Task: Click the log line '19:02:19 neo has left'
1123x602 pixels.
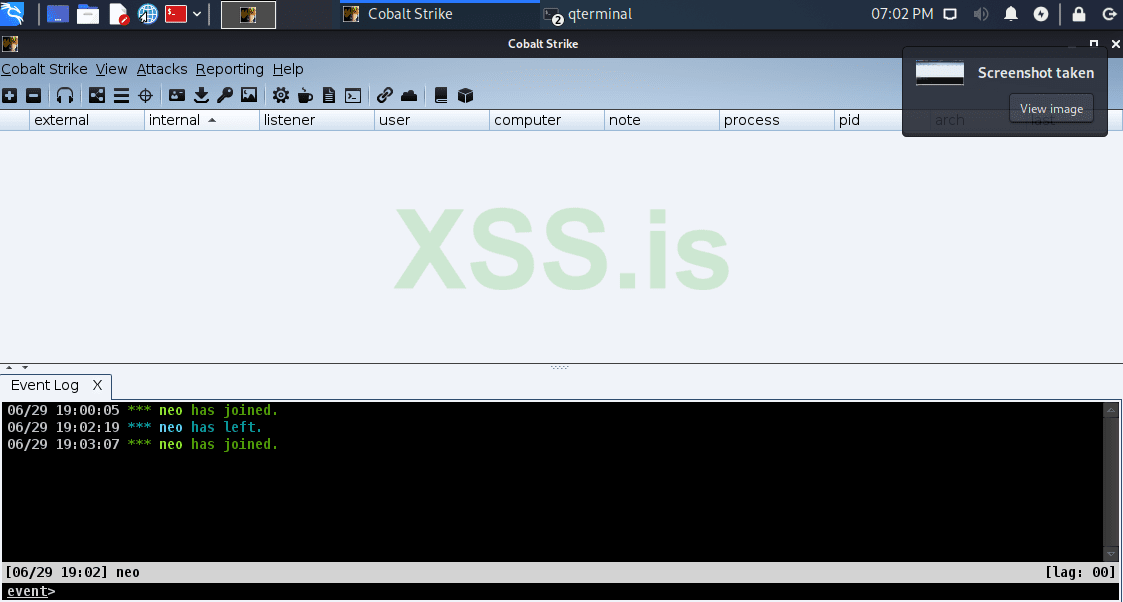Action: click(x=135, y=427)
